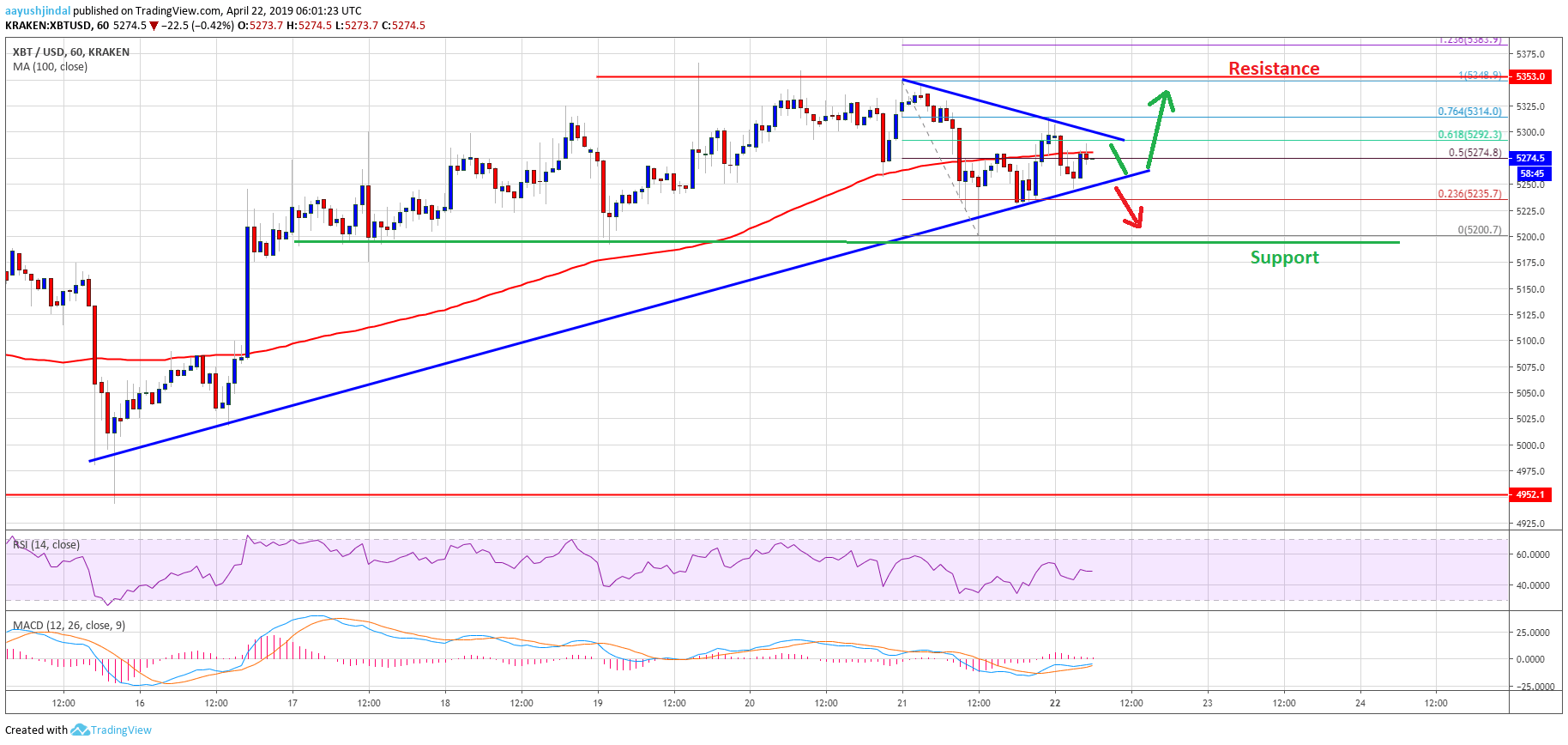Click the date 20 on time axis
Screen dimensions: 1568x745
coord(750,703)
